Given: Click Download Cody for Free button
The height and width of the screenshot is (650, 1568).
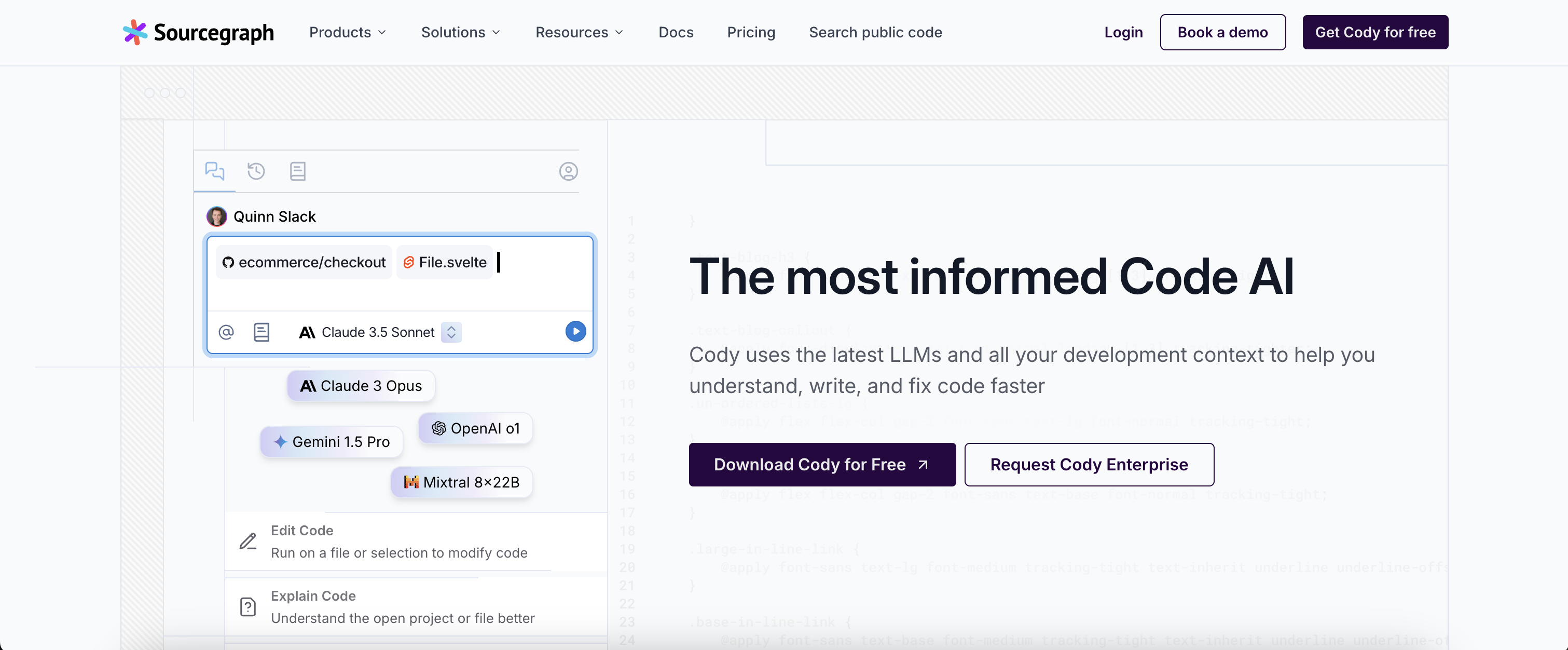Looking at the screenshot, I should [x=821, y=464].
